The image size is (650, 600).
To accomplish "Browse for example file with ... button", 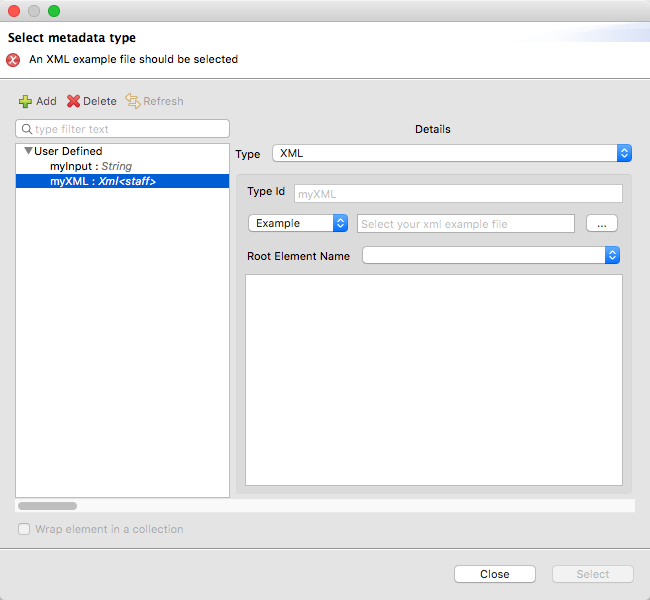I will (x=601, y=223).
